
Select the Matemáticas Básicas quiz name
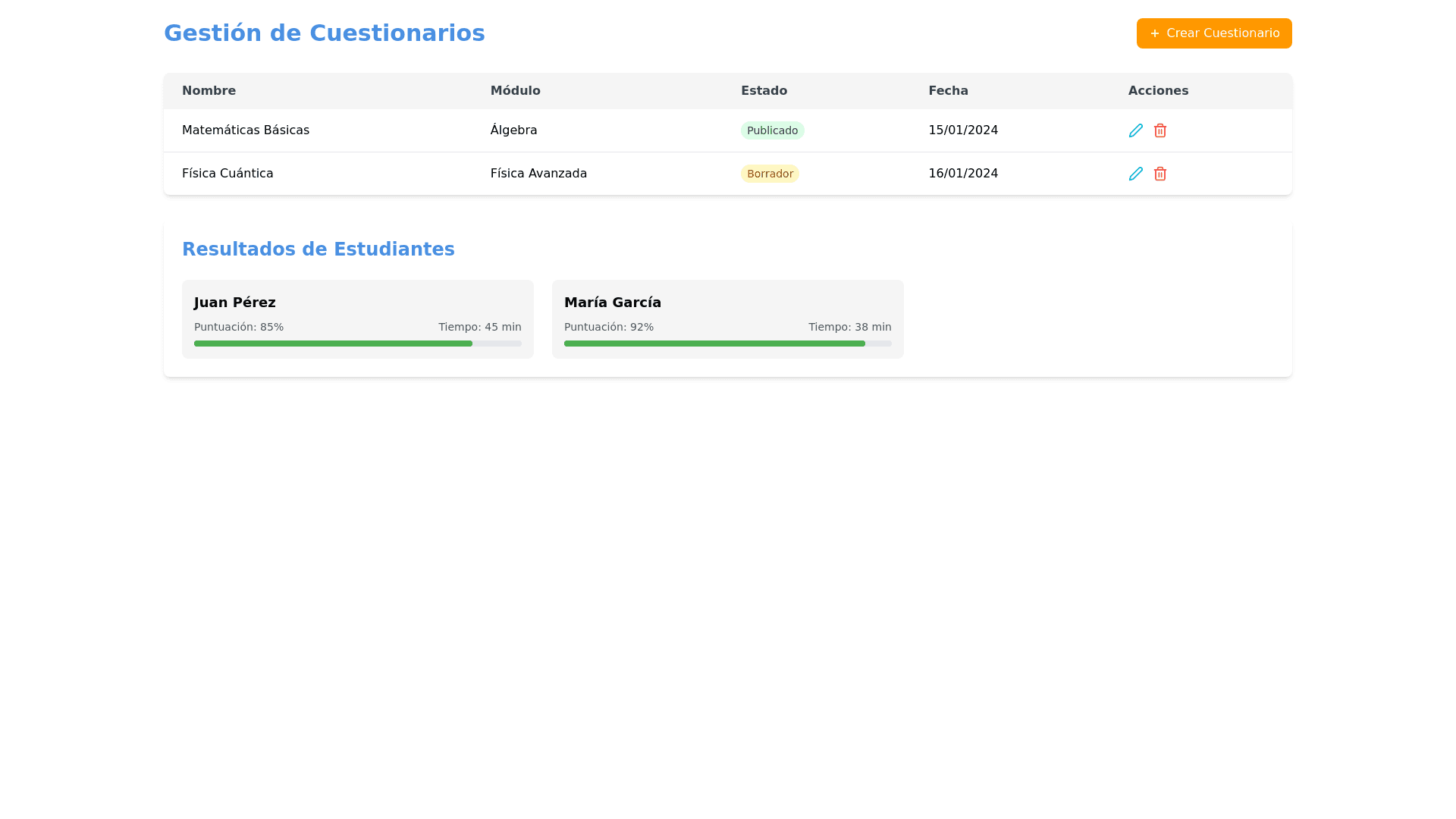click(245, 130)
